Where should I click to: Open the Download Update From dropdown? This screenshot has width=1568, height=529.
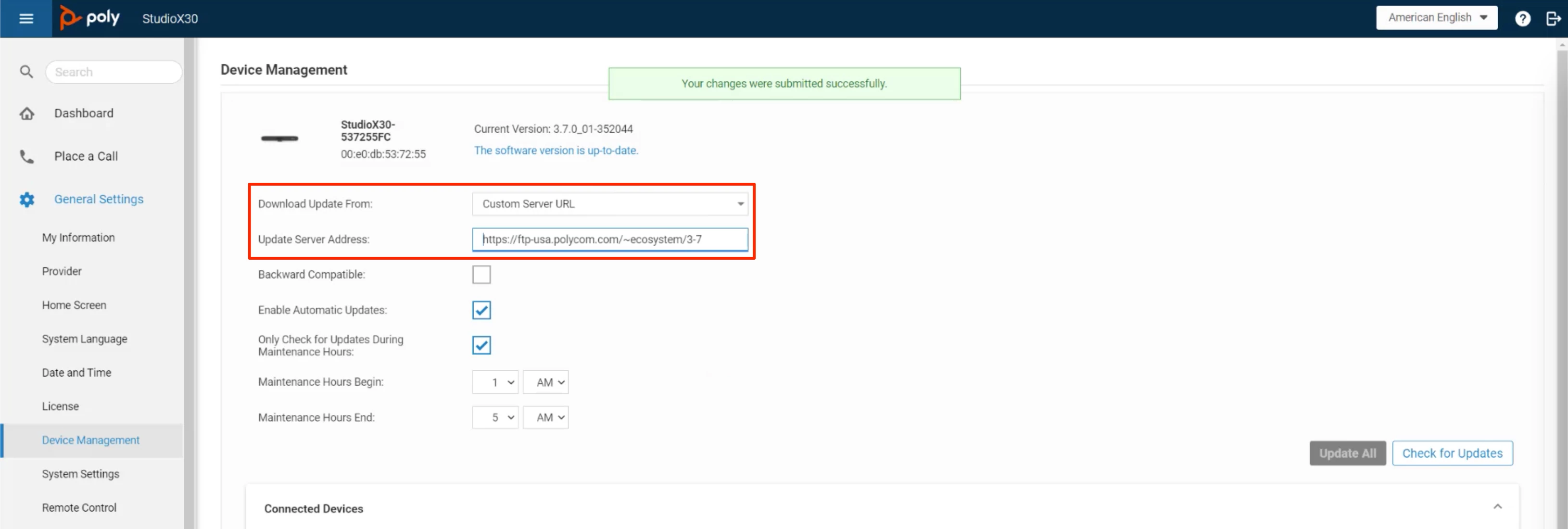tap(609, 204)
